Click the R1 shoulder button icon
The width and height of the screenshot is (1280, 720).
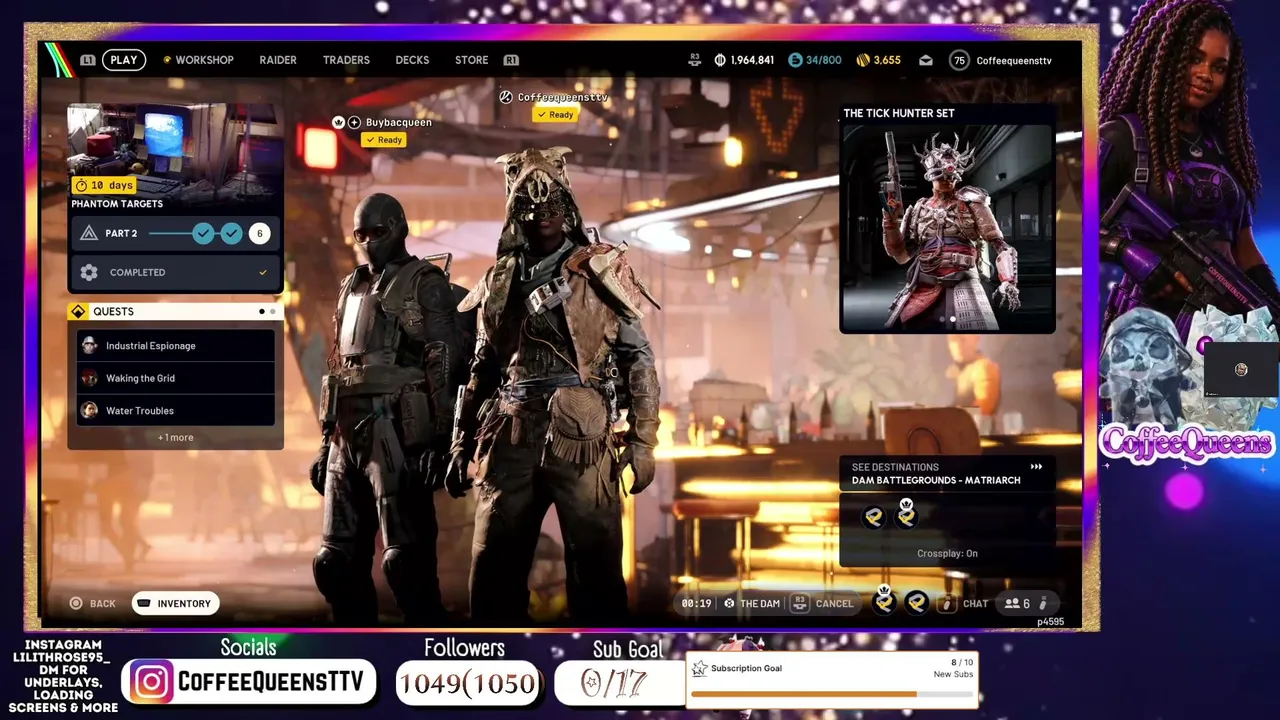511,60
